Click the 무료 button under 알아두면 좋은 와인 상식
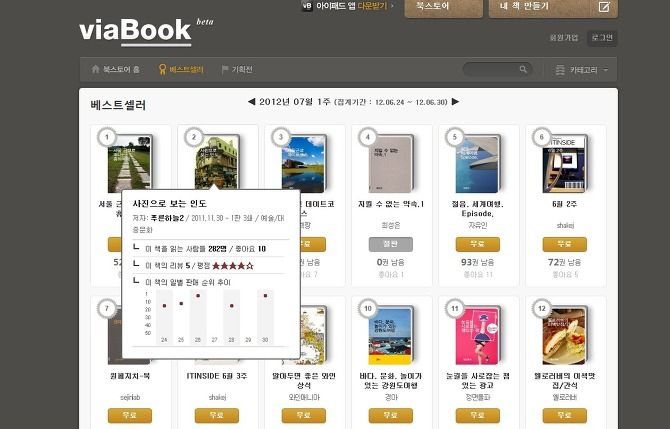Screen dimensions: 670x429 point(304,415)
